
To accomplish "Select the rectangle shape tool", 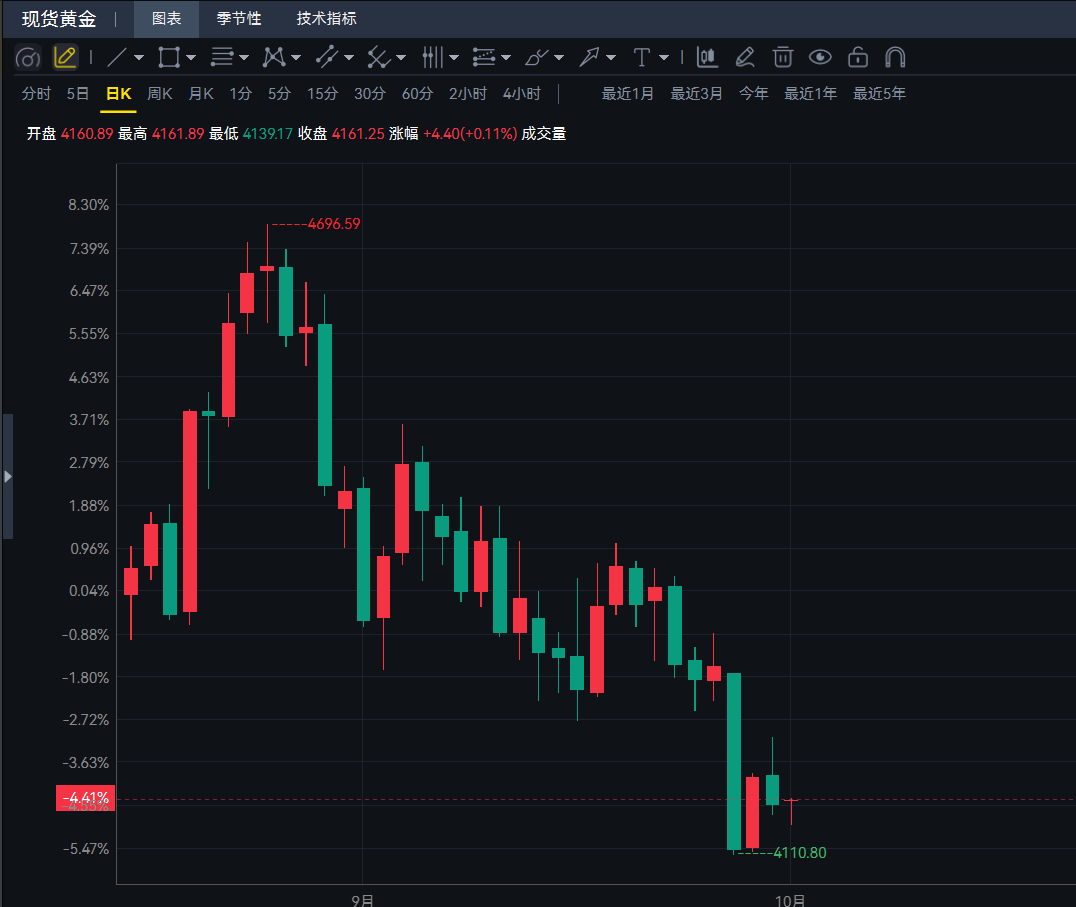I will click(x=169, y=58).
